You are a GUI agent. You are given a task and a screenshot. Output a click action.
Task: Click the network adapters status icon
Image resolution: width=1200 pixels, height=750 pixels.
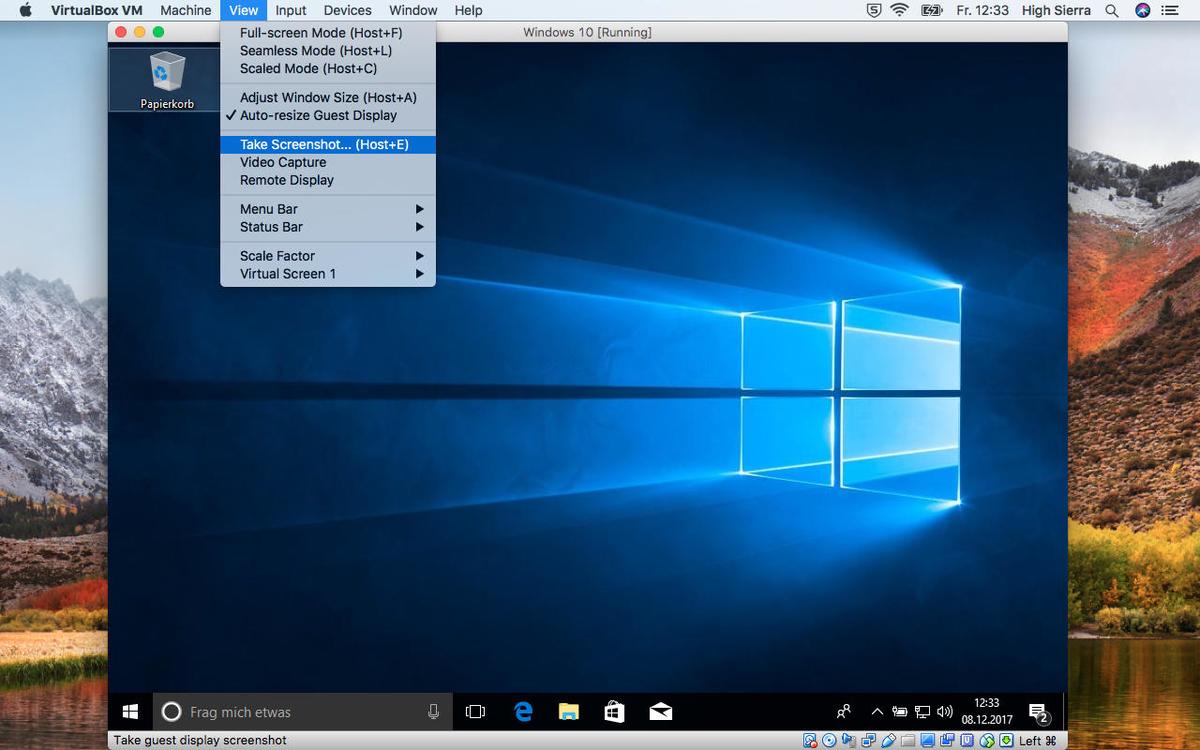point(868,741)
